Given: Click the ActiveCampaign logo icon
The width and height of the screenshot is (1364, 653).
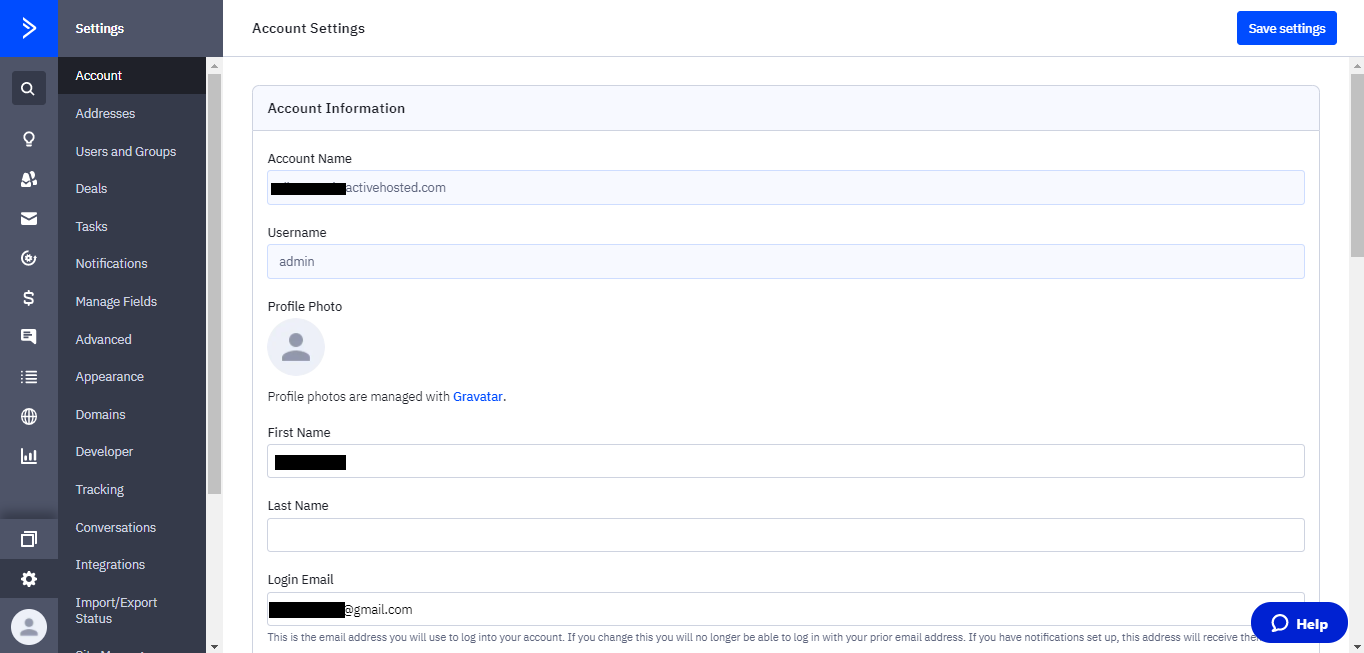Looking at the screenshot, I should click(29, 28).
